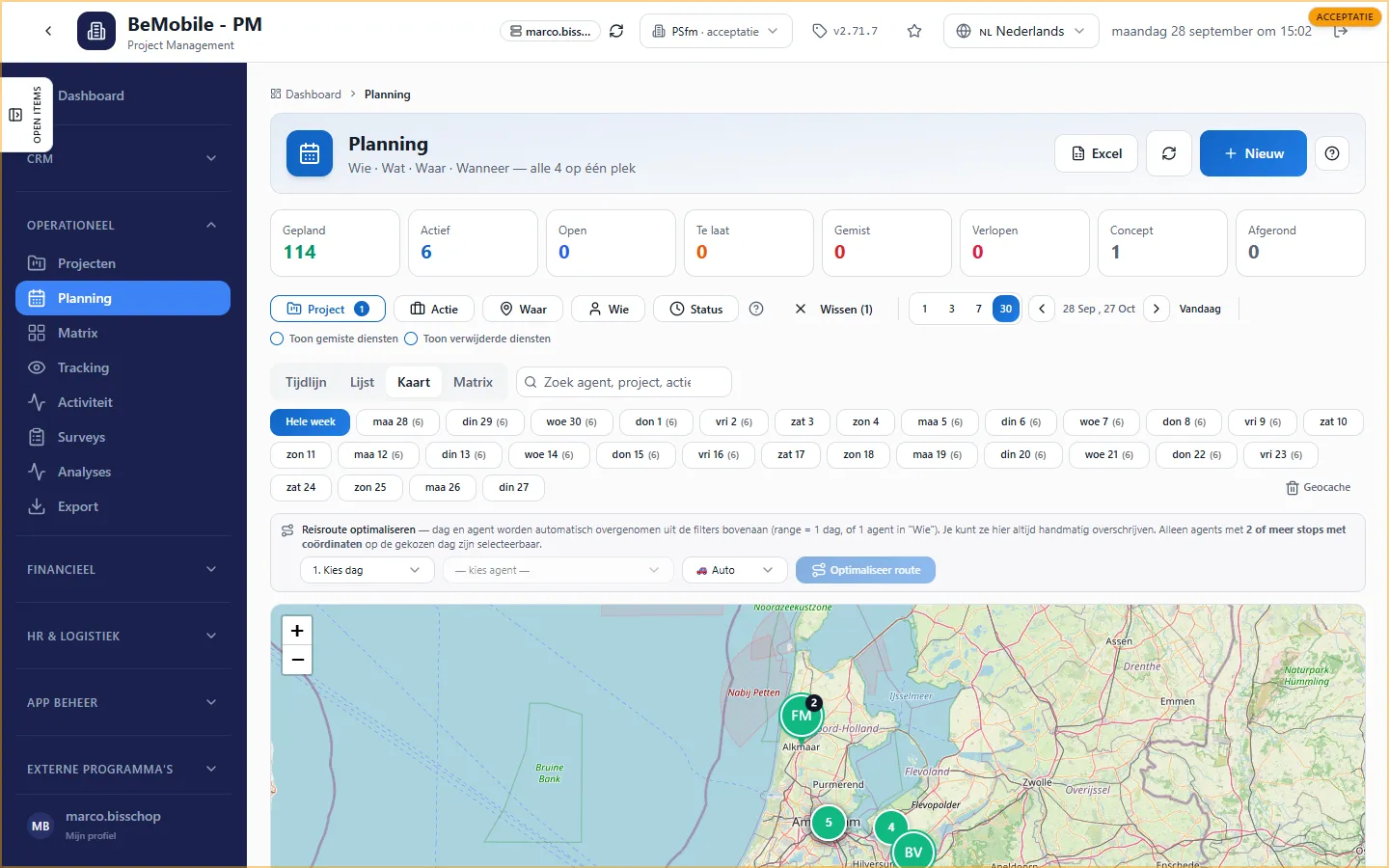Toggle the Hele week day filter

(x=311, y=421)
